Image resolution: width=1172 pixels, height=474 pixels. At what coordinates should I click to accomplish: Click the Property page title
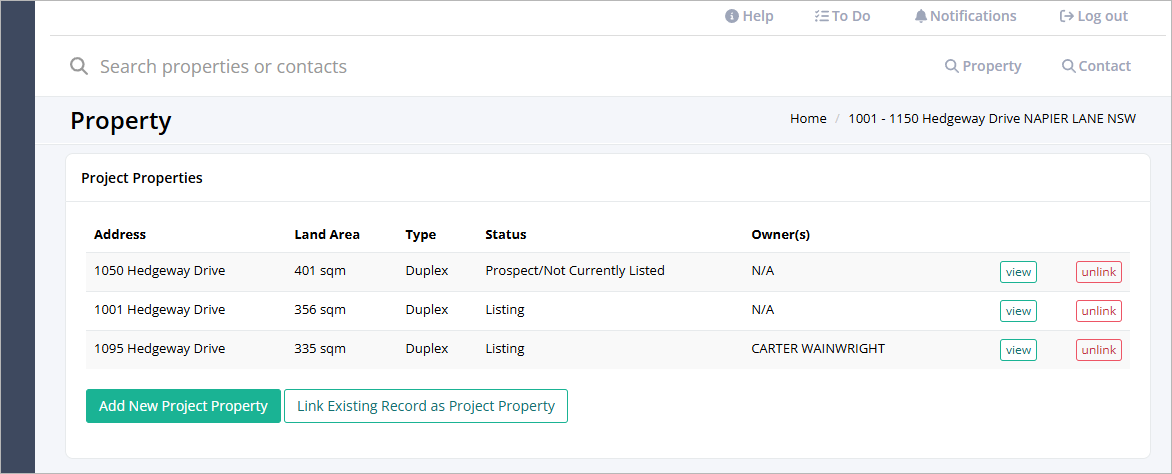coord(120,120)
